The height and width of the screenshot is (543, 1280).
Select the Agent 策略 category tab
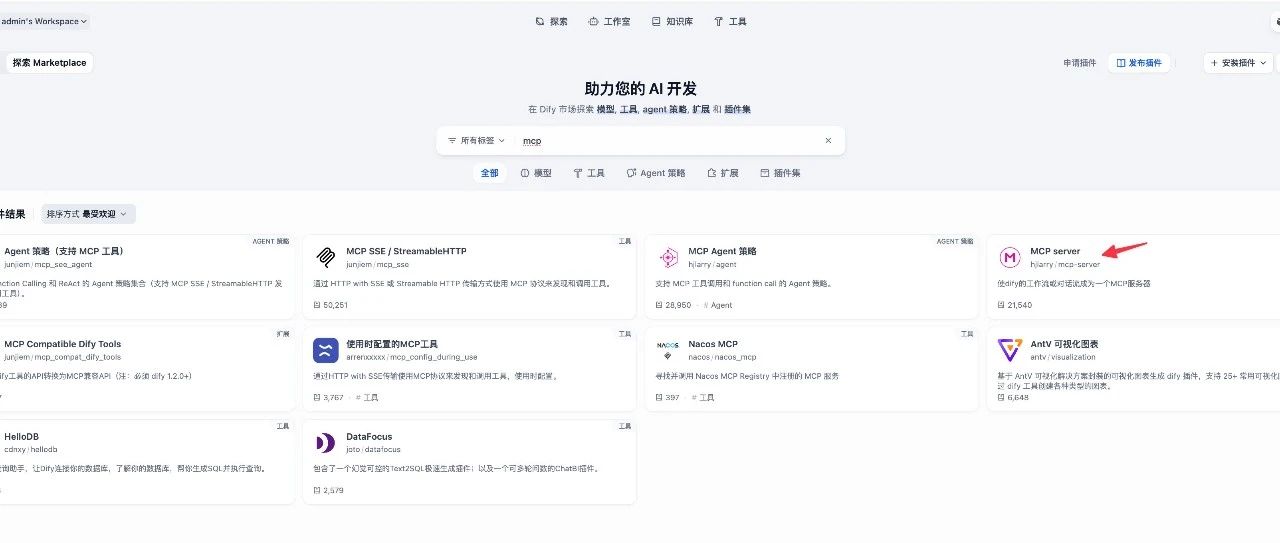coord(656,173)
